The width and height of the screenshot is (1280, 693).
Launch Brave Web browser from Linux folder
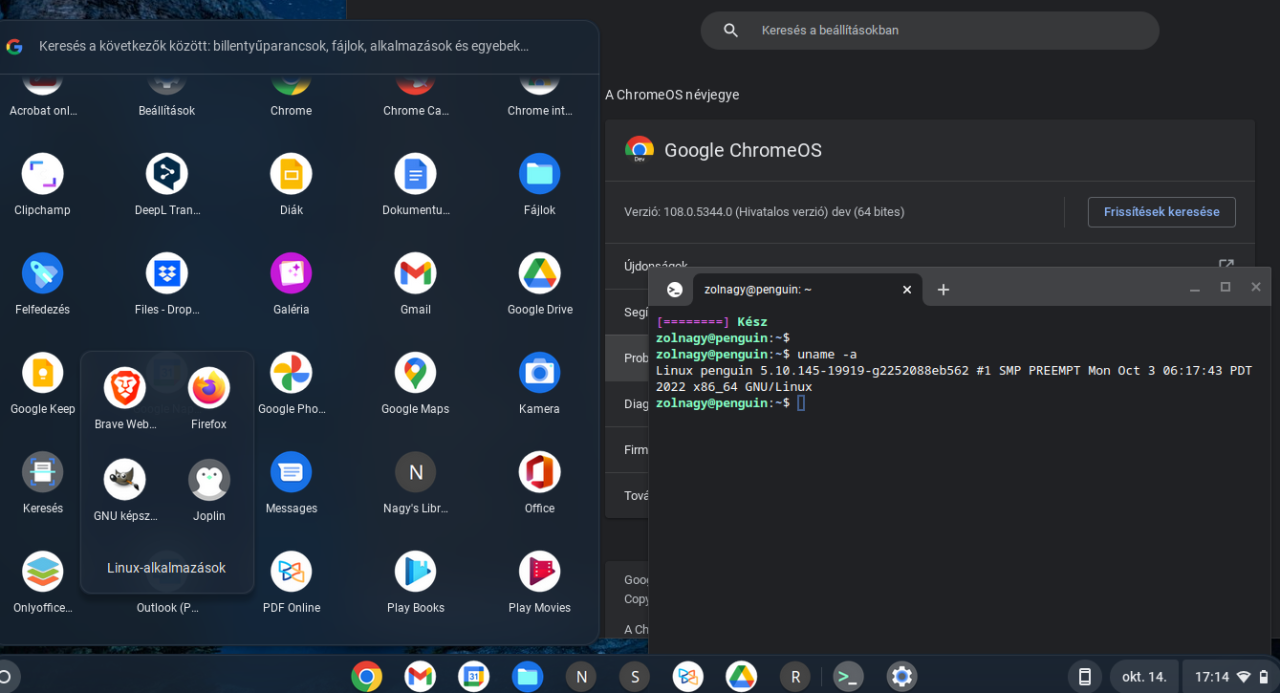(125, 388)
